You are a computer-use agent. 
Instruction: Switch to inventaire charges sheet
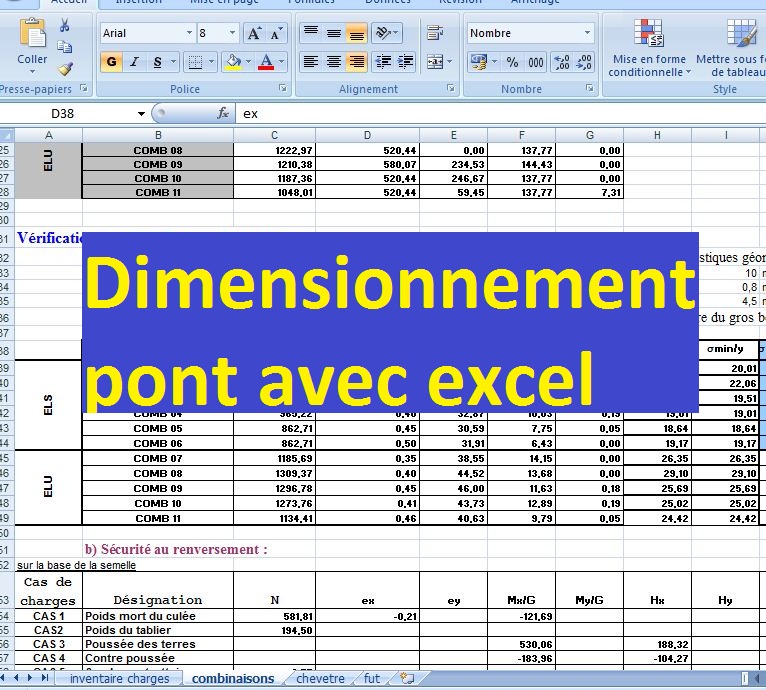click(119, 678)
